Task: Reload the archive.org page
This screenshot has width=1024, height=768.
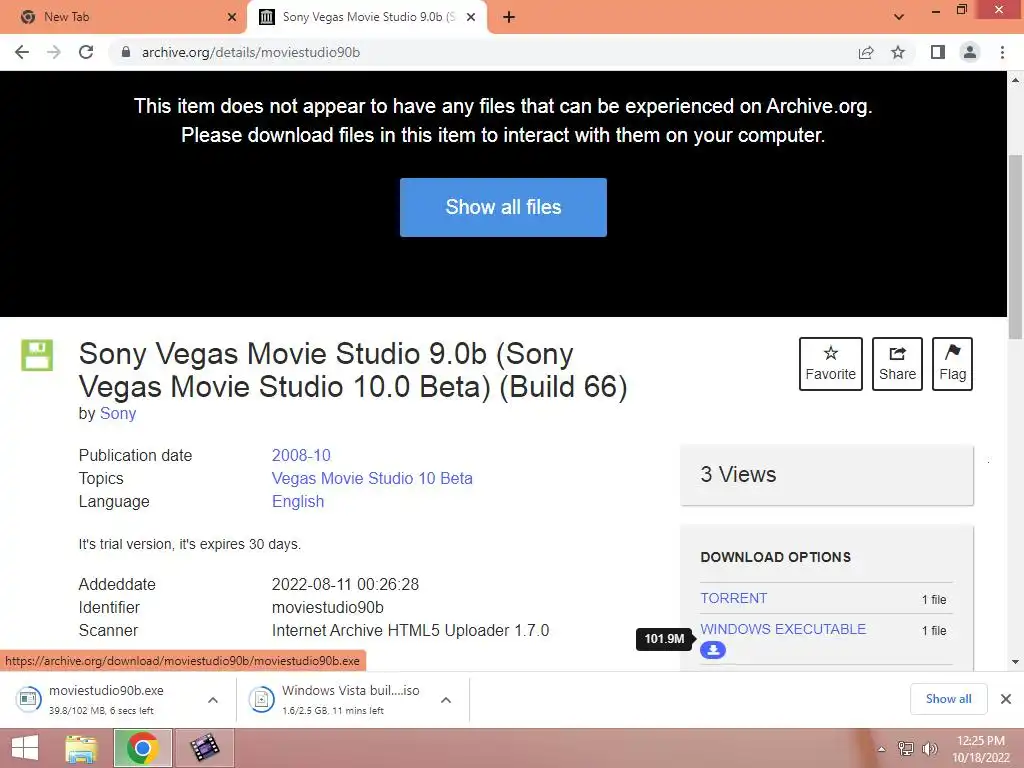Action: click(86, 52)
